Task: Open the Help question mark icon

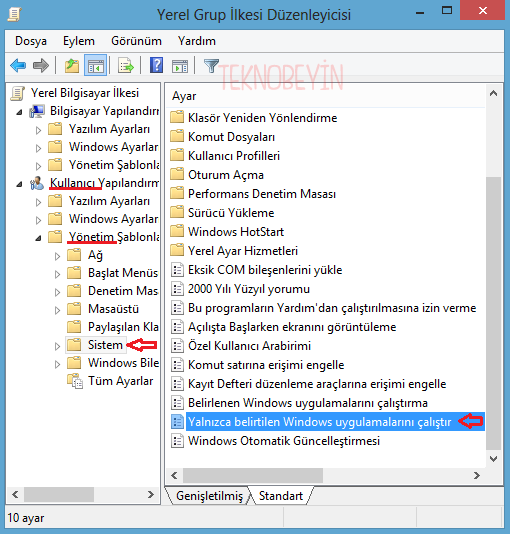Action: click(x=157, y=65)
